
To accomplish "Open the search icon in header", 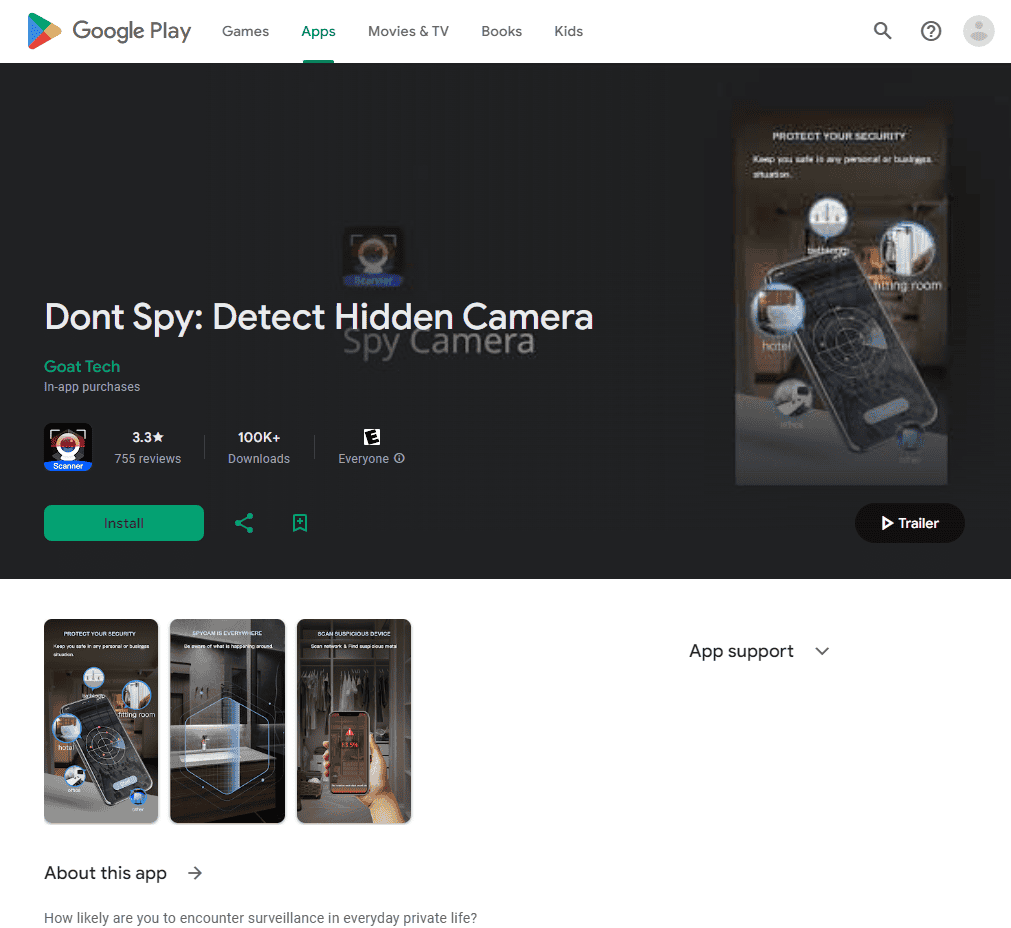I will pyautogui.click(x=882, y=31).
